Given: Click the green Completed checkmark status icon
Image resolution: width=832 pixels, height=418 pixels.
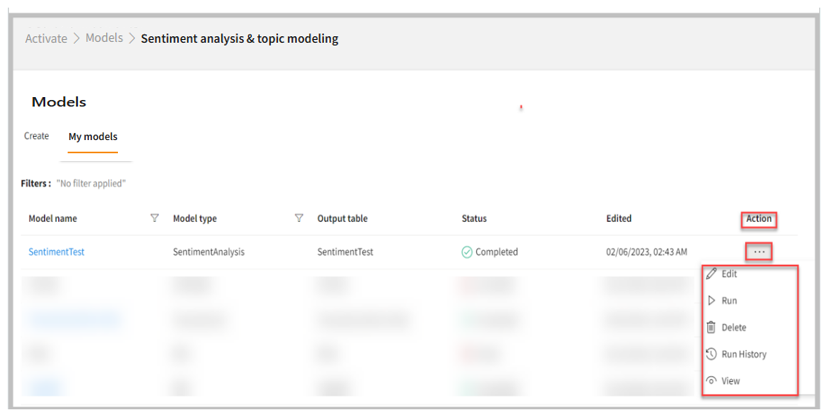Looking at the screenshot, I should [467, 252].
